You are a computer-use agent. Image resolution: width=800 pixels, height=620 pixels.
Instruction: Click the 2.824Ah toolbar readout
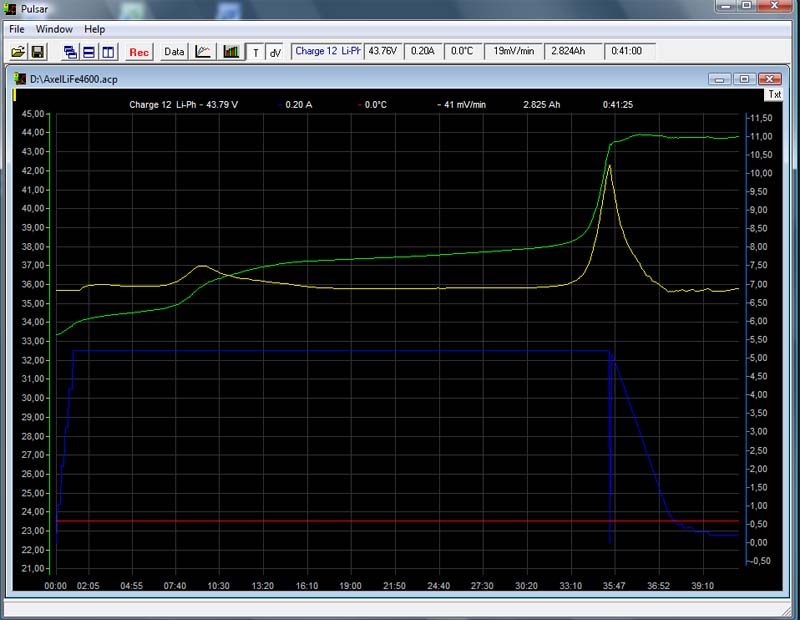tap(572, 51)
